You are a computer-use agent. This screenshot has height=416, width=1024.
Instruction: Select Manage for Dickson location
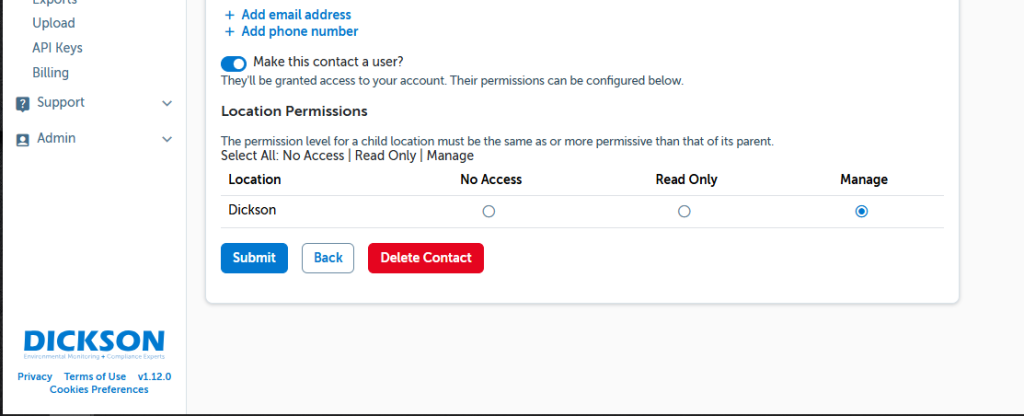pos(862,211)
